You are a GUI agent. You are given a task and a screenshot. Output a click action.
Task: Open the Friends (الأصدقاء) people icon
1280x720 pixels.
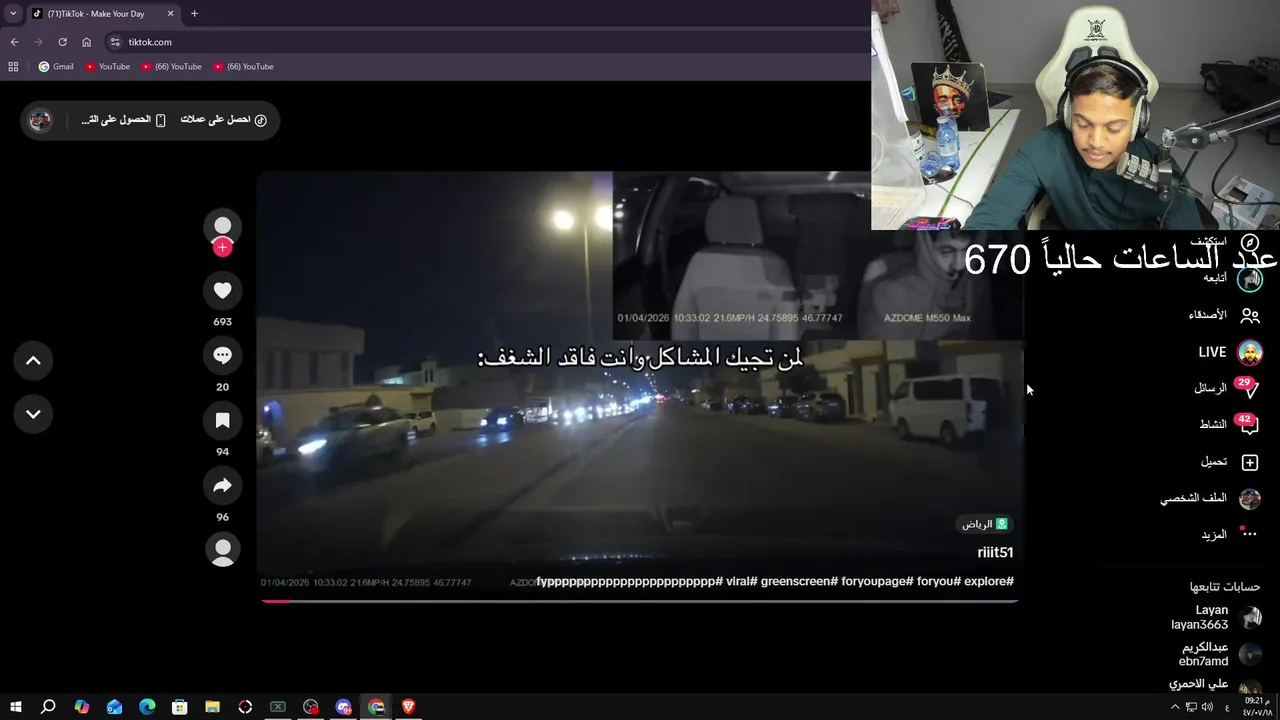[x=1250, y=315]
